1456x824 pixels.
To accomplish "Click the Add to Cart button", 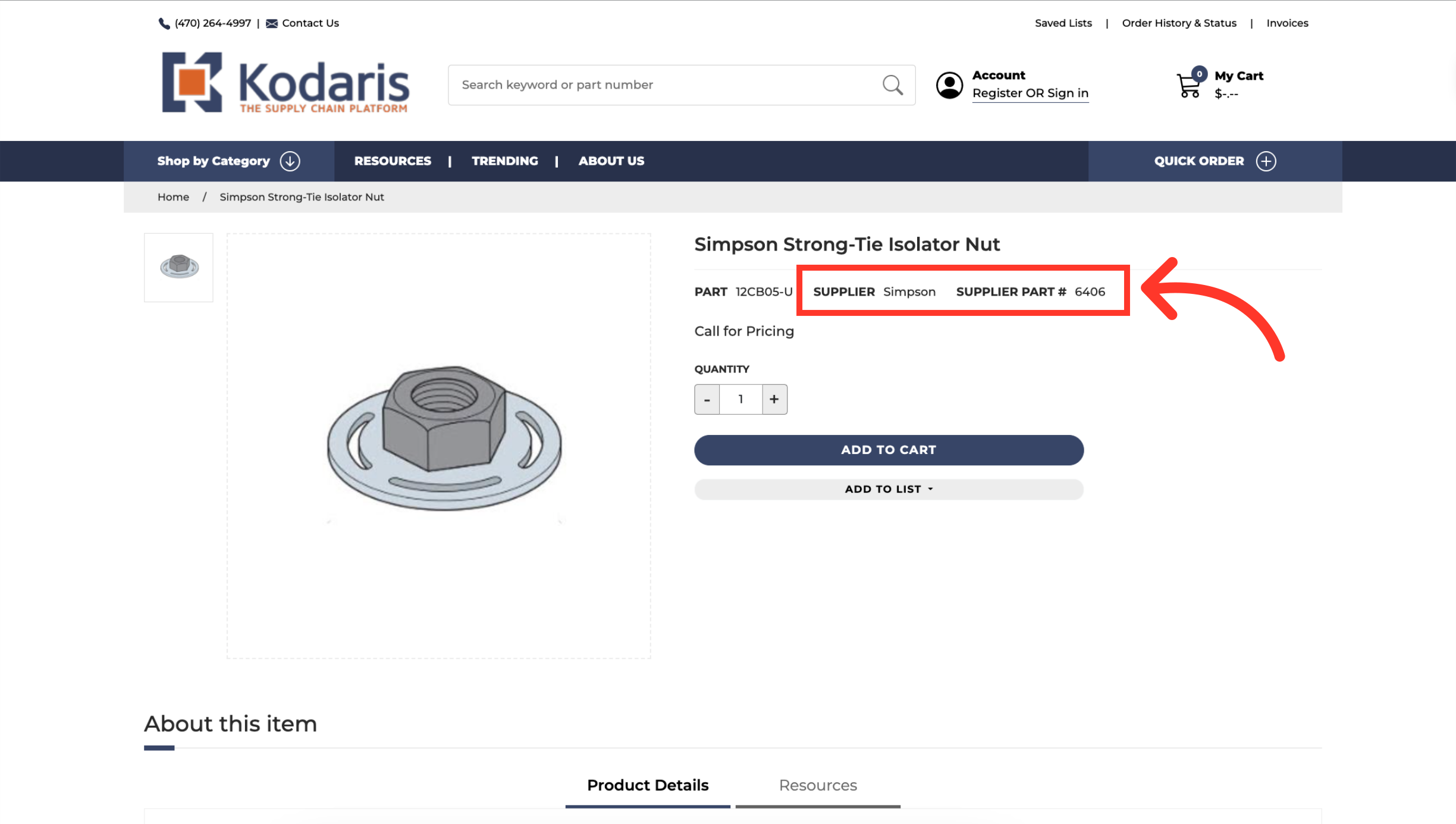I will (x=889, y=450).
